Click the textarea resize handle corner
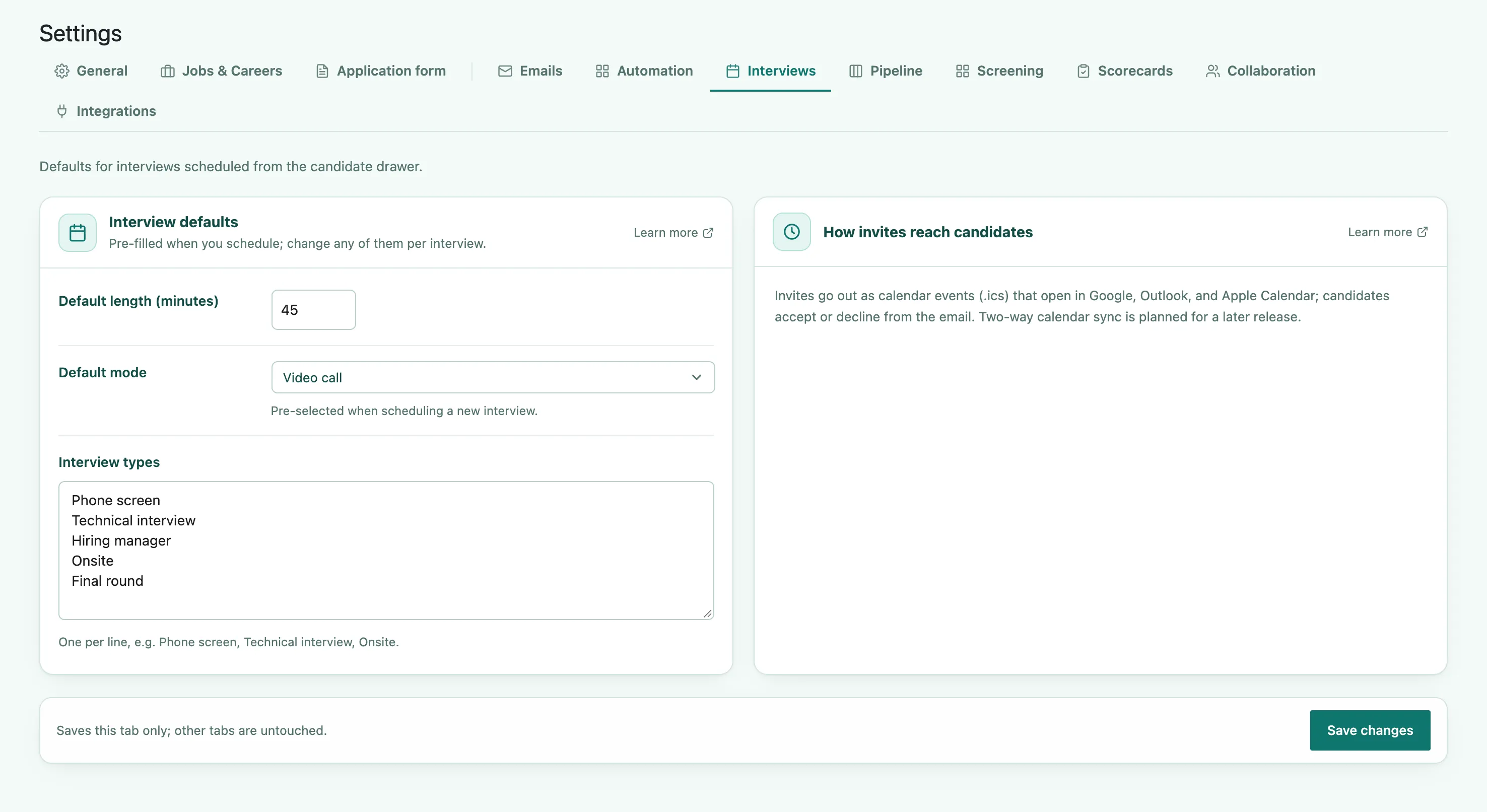The height and width of the screenshot is (812, 1487). click(708, 614)
